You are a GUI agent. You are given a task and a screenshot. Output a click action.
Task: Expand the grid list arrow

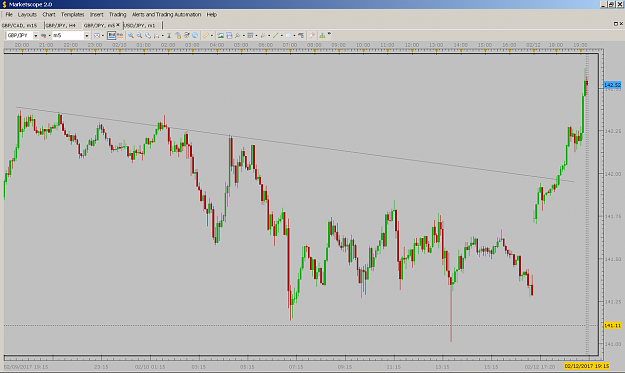click(x=256, y=35)
